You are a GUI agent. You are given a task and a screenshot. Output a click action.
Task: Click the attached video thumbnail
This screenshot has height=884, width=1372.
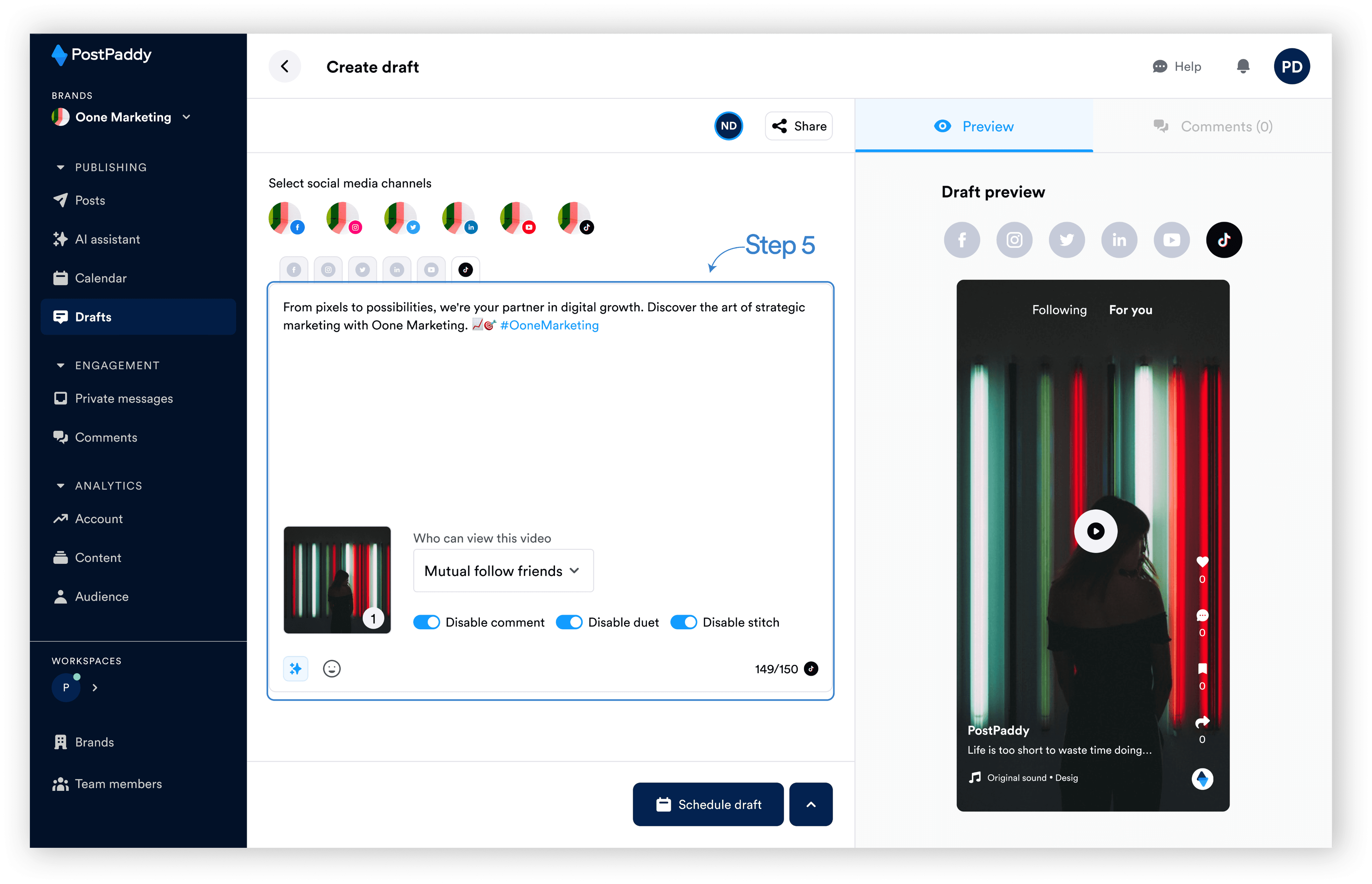coord(337,580)
